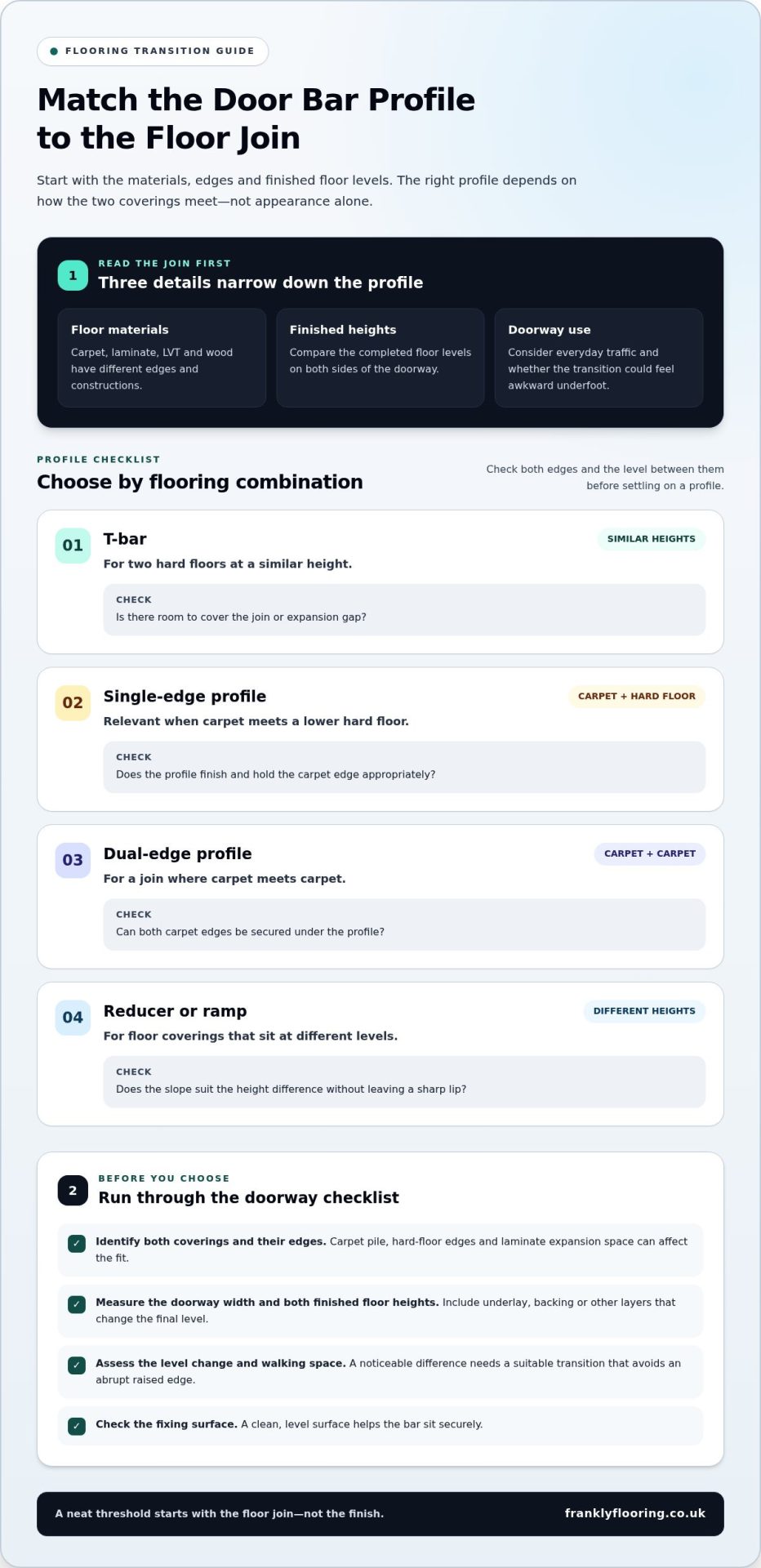The image size is (761, 1568).
Task: Select the Floor materials card
Action: (x=162, y=358)
